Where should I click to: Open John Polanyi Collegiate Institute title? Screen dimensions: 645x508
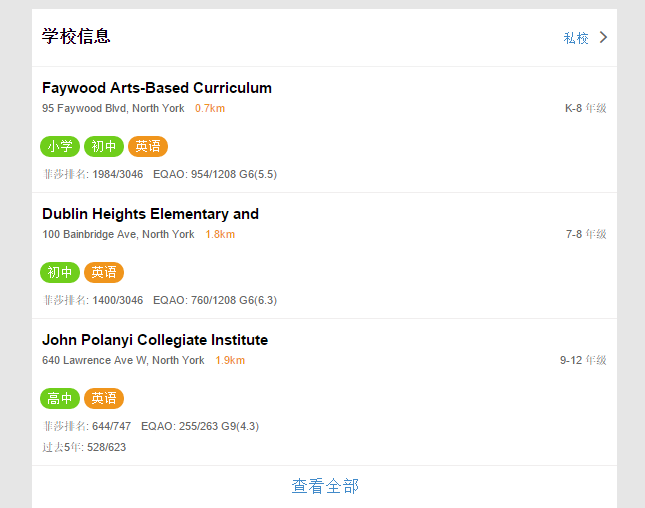click(155, 340)
